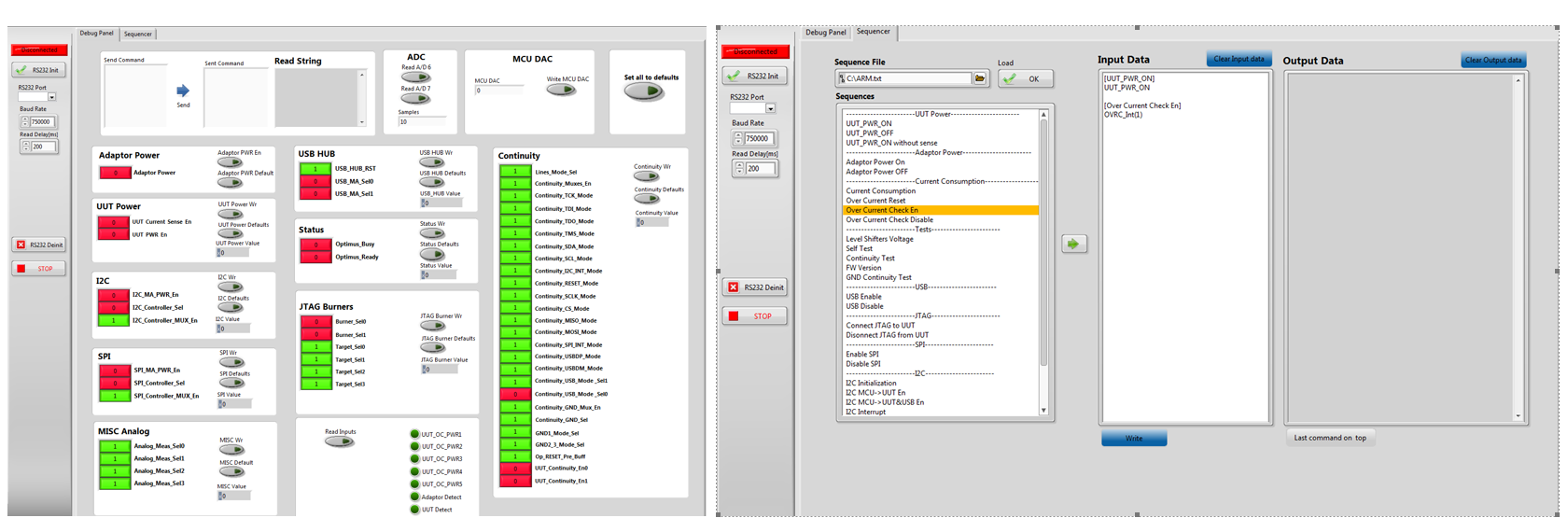This screenshot has height=532, width=1568.
Task: Click the UUT Power Defaults button
Action: click(x=231, y=234)
